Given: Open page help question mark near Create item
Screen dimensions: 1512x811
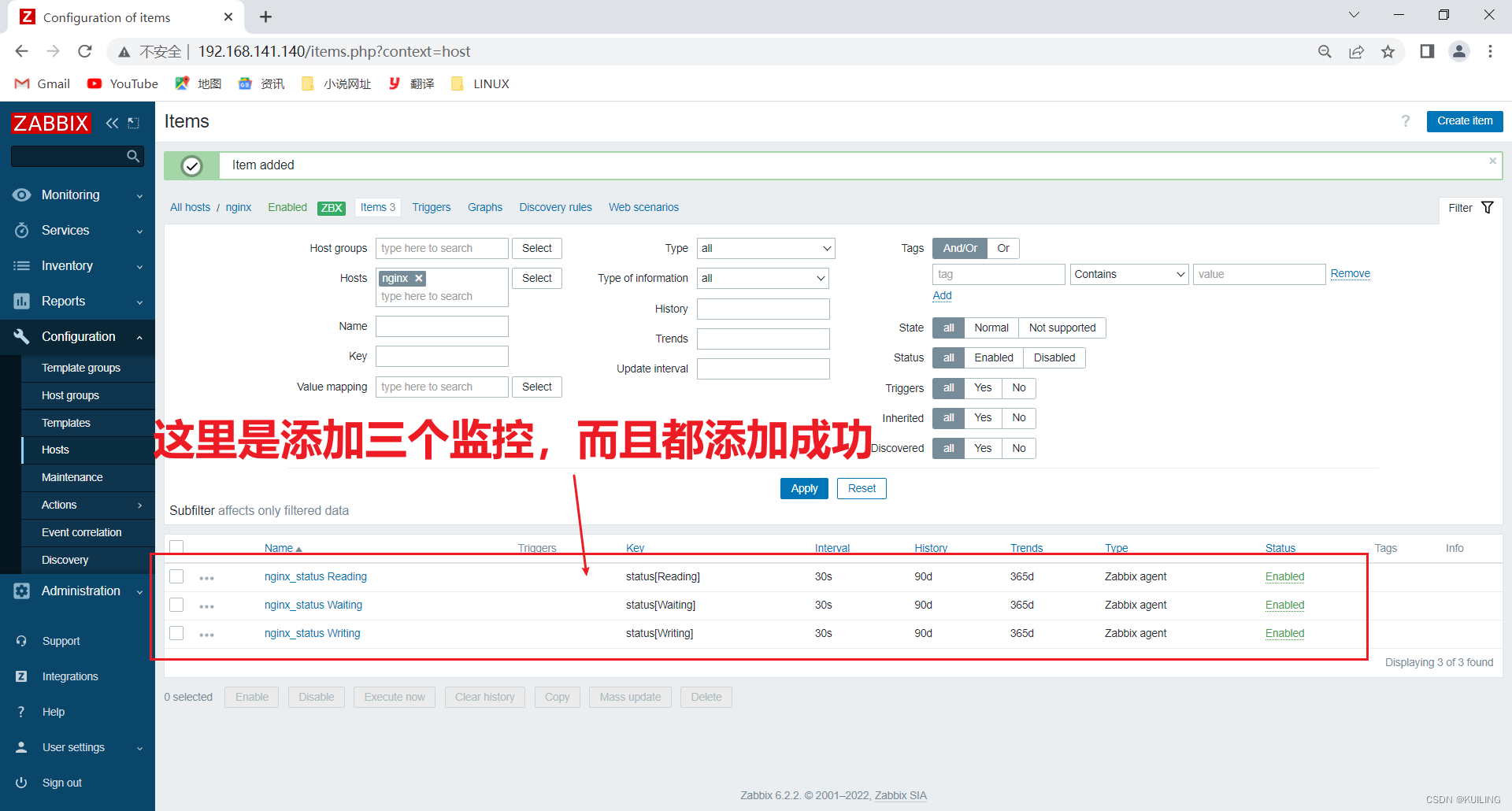Looking at the screenshot, I should coord(1406,121).
